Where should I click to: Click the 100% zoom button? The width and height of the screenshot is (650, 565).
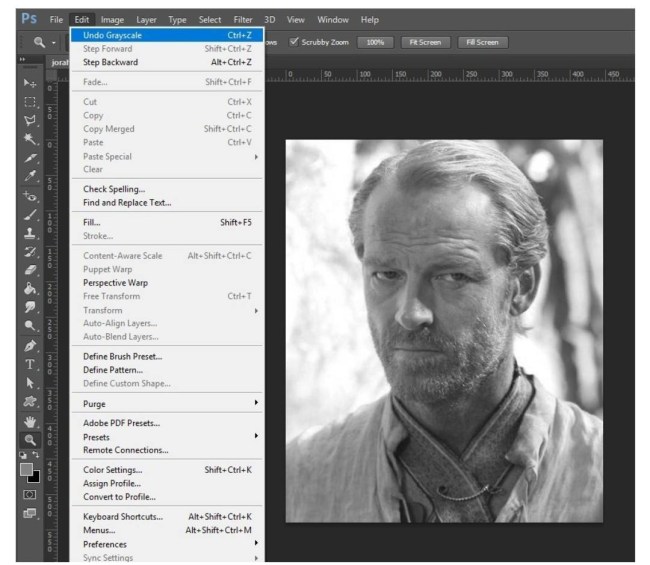coord(375,42)
